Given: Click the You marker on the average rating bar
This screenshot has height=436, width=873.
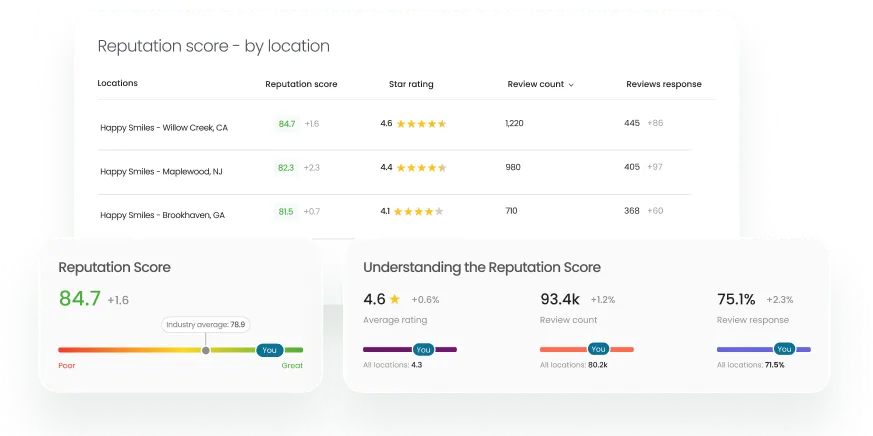Looking at the screenshot, I should (423, 349).
